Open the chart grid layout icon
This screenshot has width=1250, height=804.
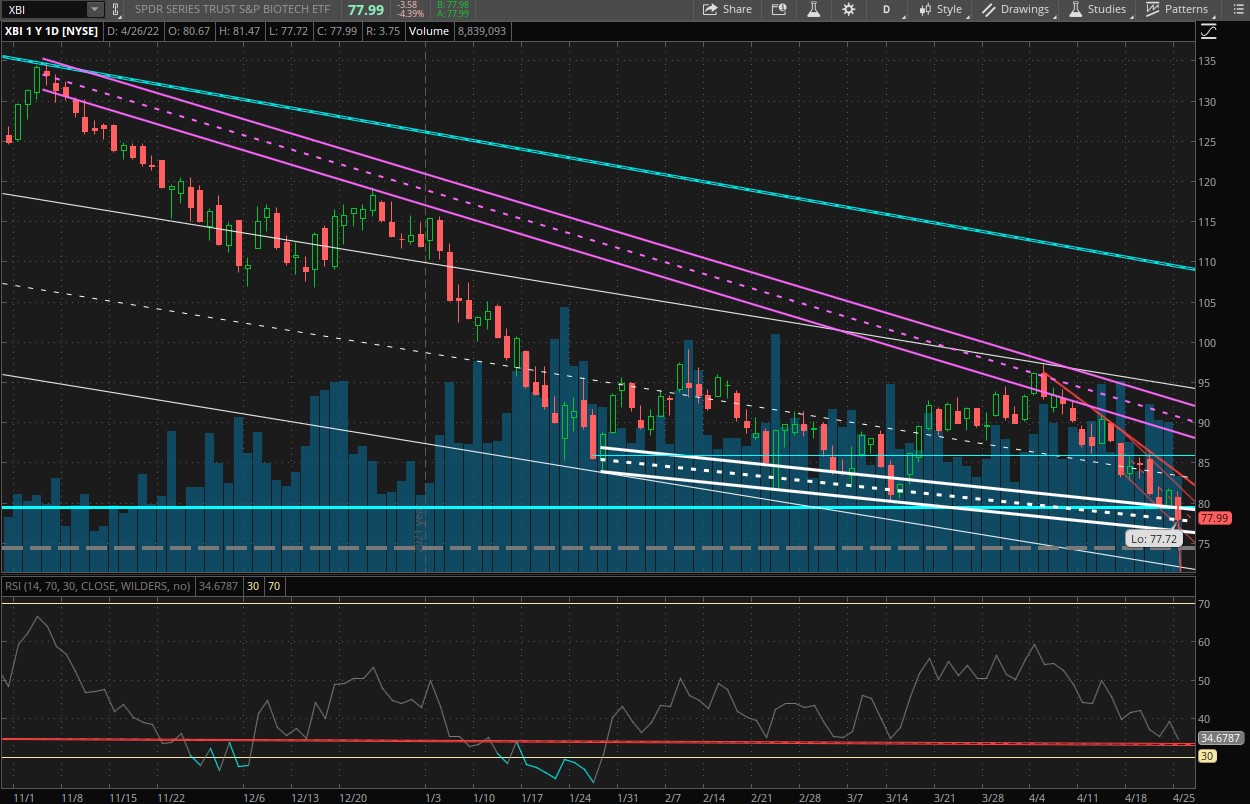pyautogui.click(x=777, y=9)
